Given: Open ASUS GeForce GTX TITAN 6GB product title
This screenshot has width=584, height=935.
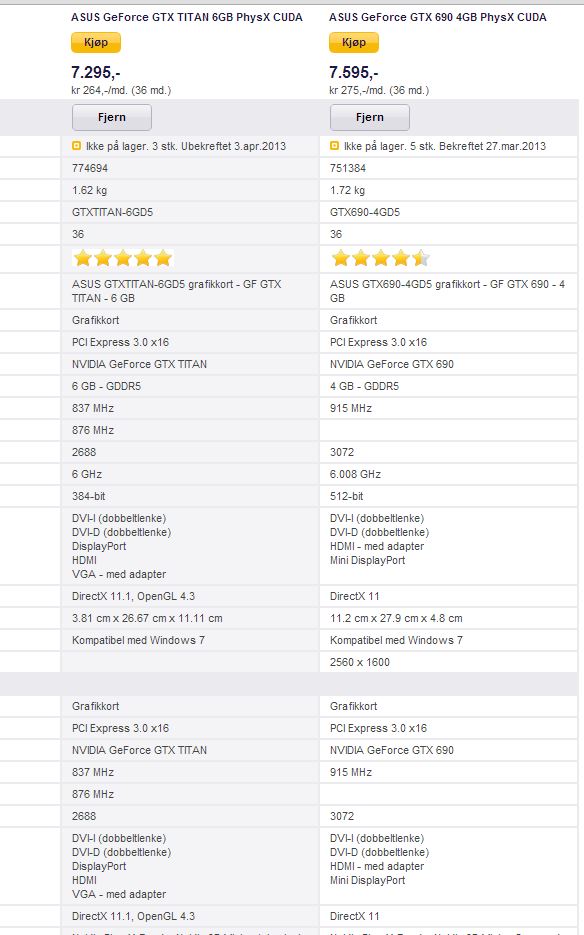Looking at the screenshot, I should (187, 17).
